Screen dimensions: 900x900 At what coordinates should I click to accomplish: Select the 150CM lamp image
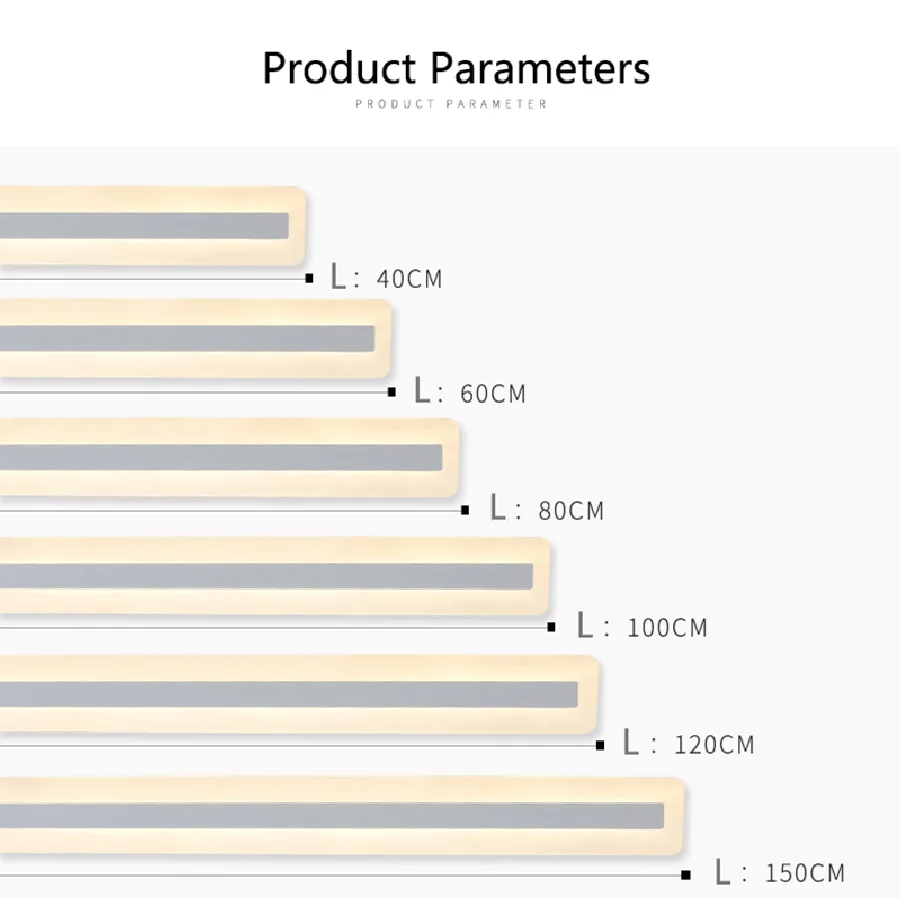click(x=340, y=815)
